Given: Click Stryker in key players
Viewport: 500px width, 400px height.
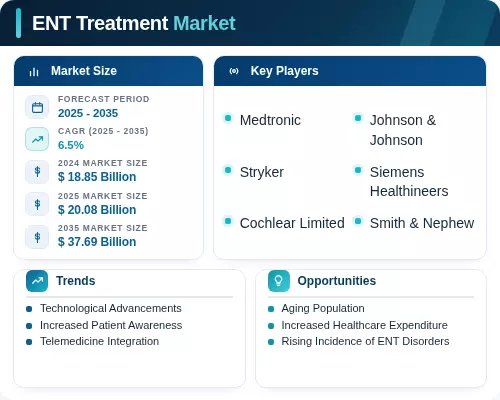Looking at the screenshot, I should click(x=262, y=173).
